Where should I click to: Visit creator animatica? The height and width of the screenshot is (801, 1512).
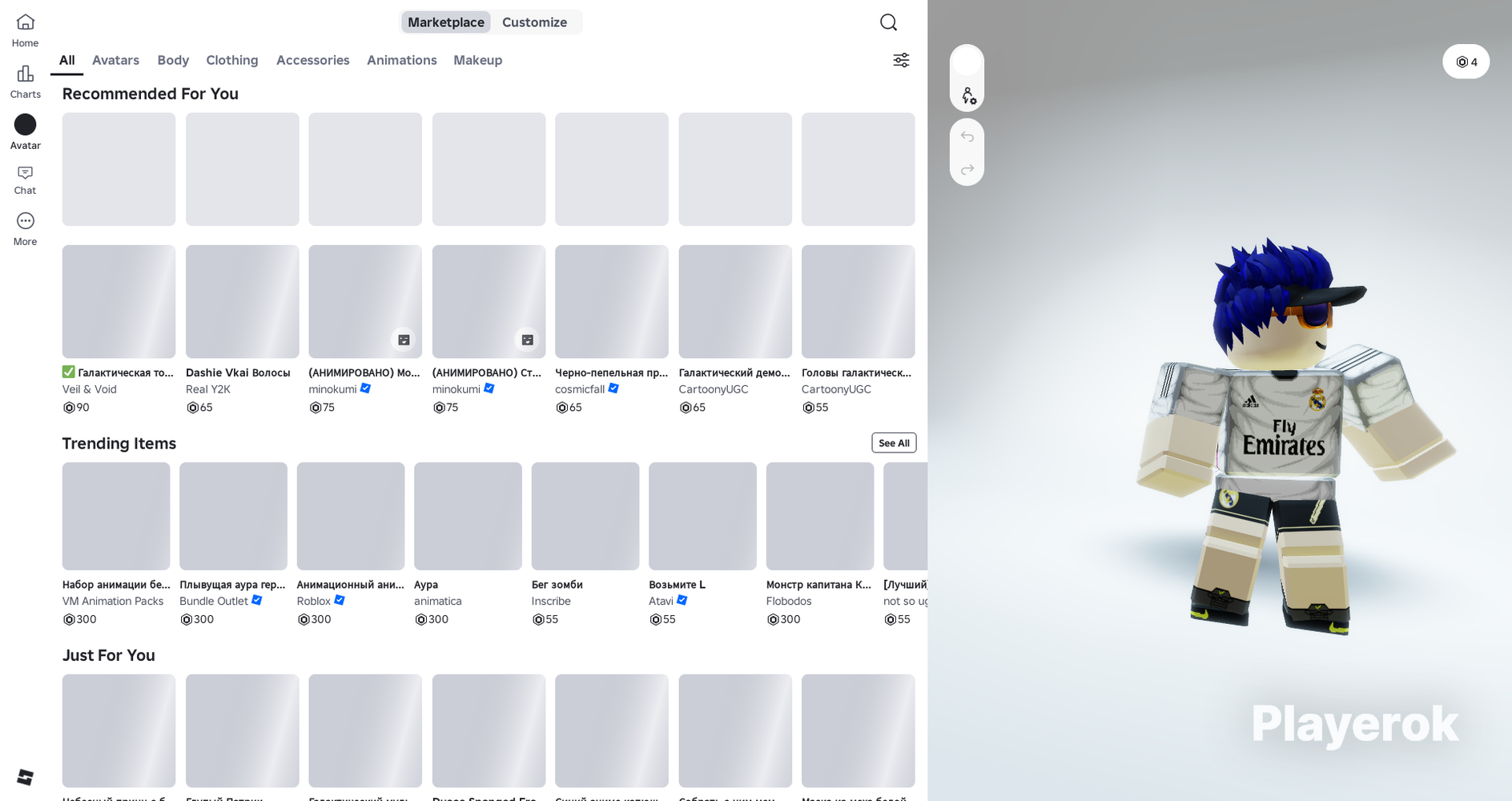pyautogui.click(x=438, y=601)
